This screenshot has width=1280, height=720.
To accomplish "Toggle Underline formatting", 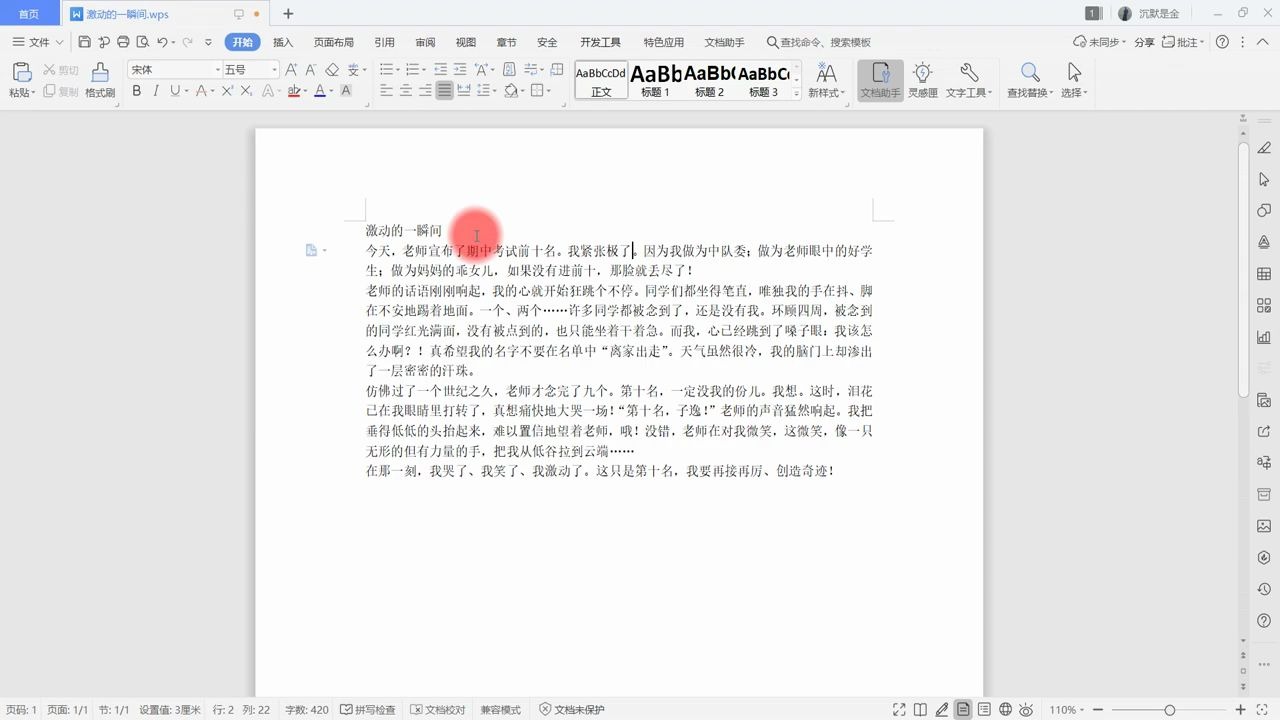I will click(x=175, y=91).
